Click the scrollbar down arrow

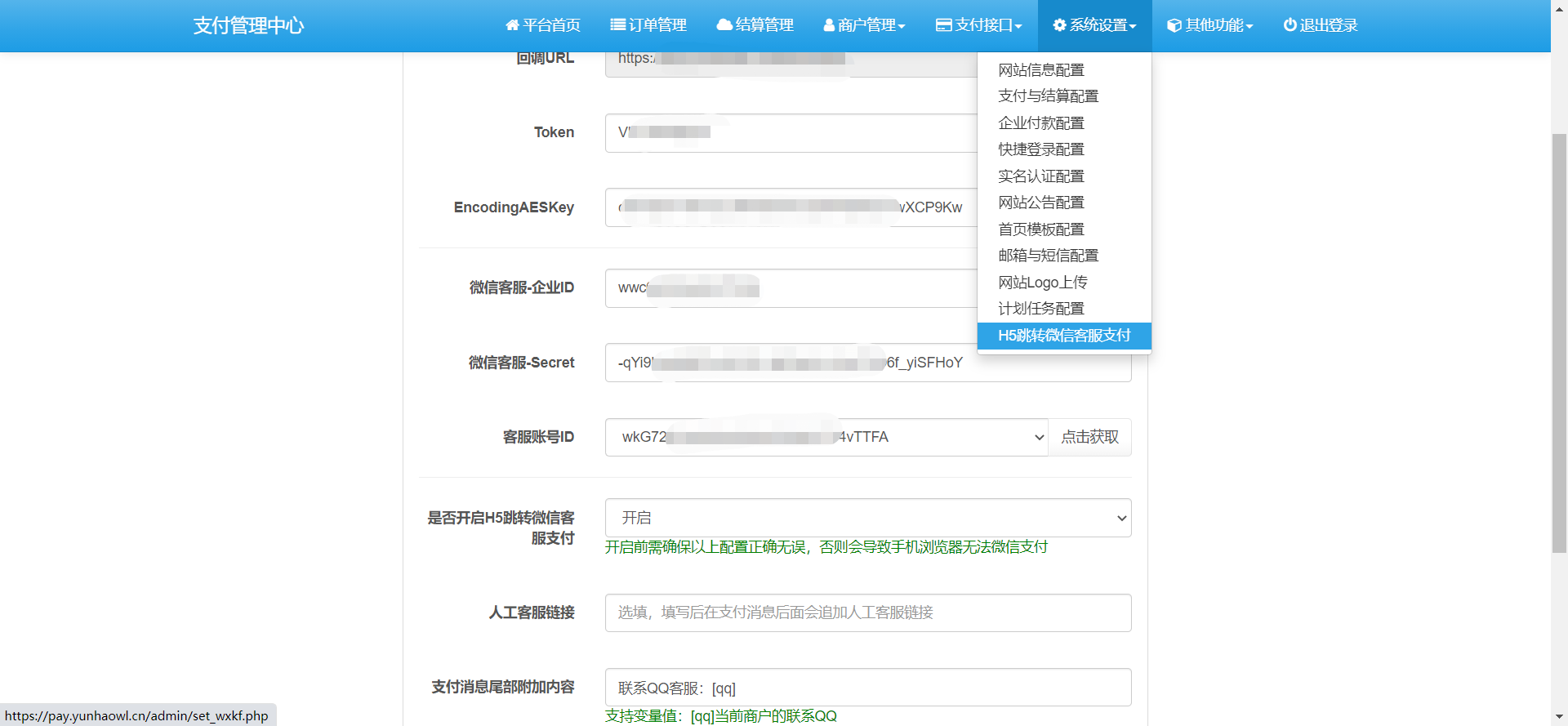1559,717
